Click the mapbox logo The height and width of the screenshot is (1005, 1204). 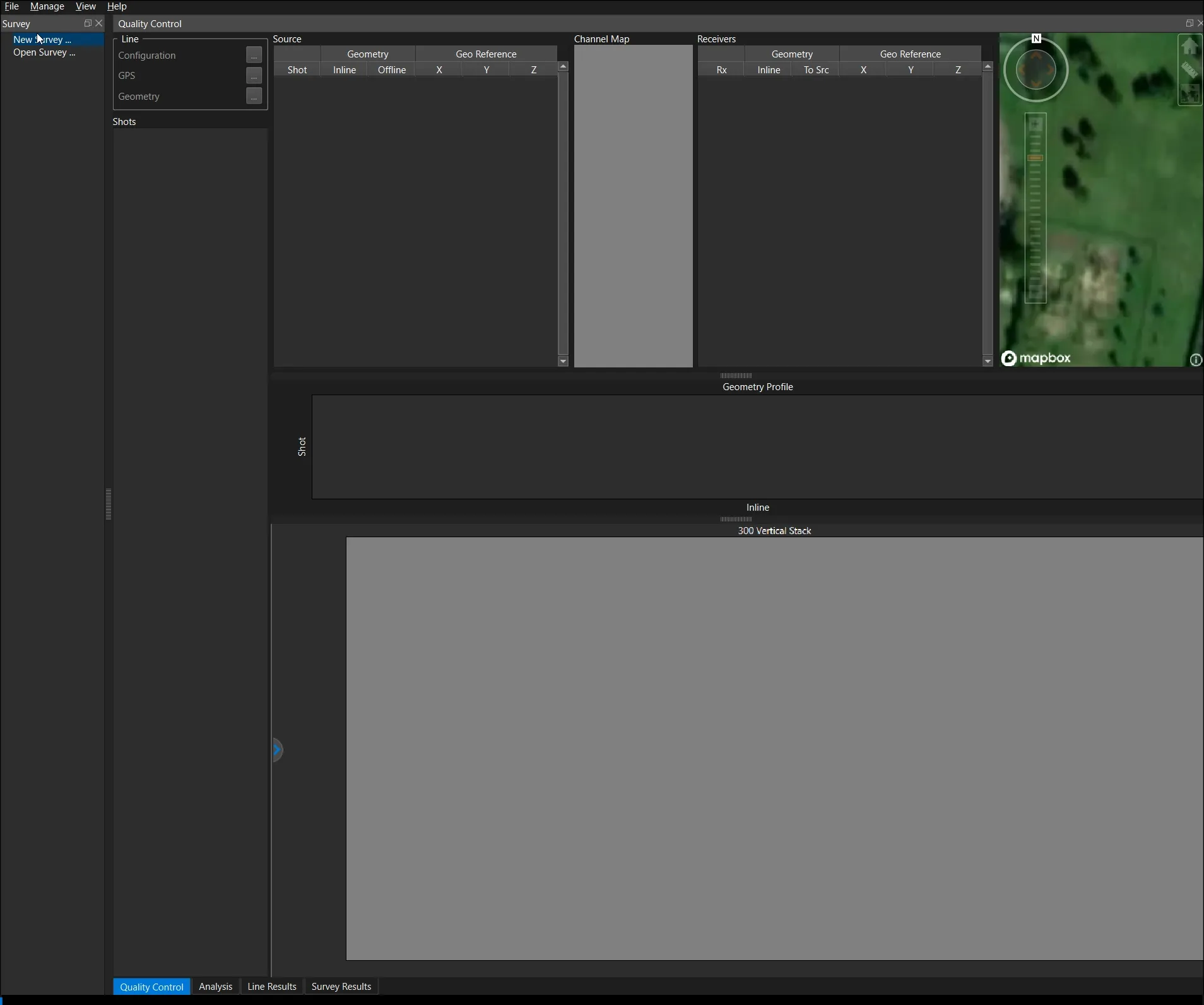coord(1036,358)
